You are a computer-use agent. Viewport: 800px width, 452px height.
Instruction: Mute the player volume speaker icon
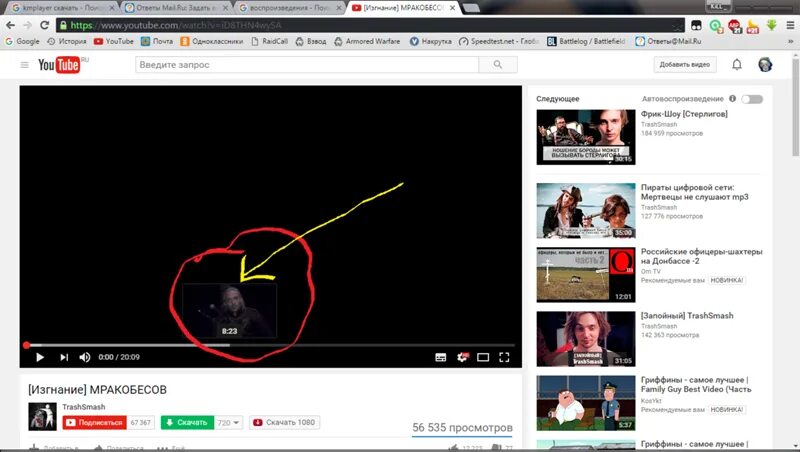pos(85,357)
